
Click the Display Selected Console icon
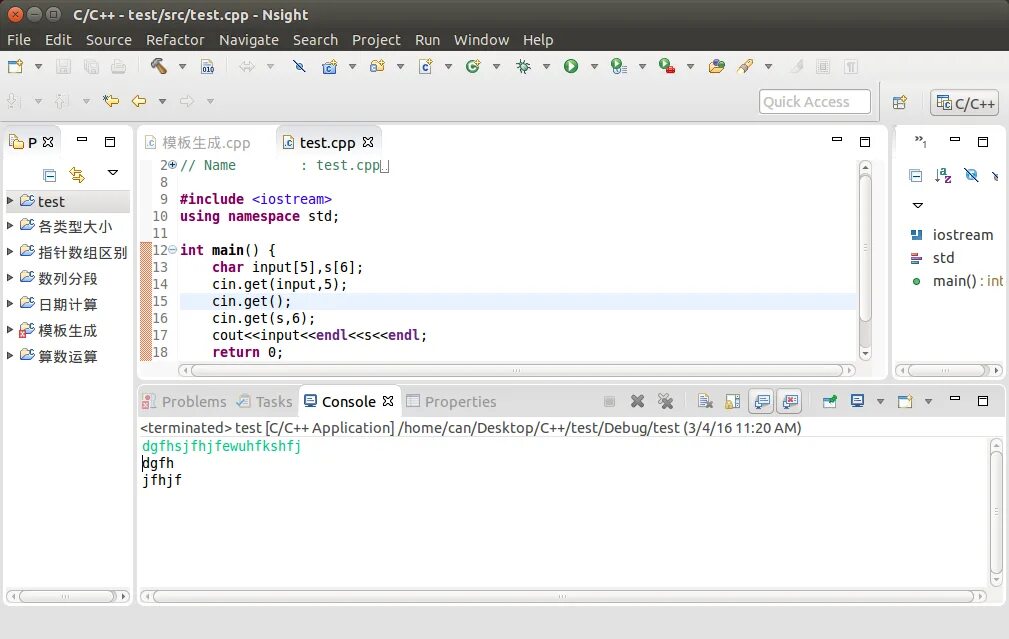click(x=857, y=402)
